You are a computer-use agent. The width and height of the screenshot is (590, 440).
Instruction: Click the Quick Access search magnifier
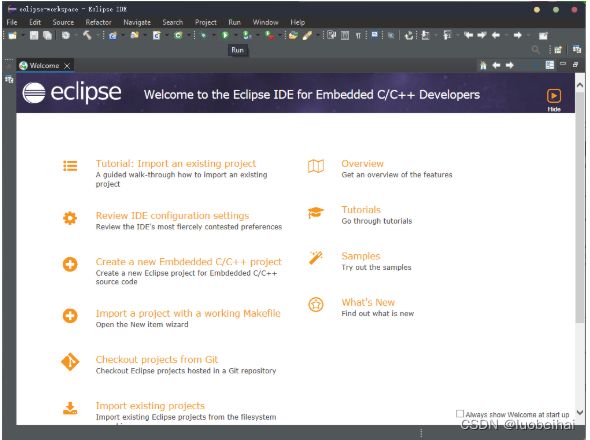pos(535,50)
